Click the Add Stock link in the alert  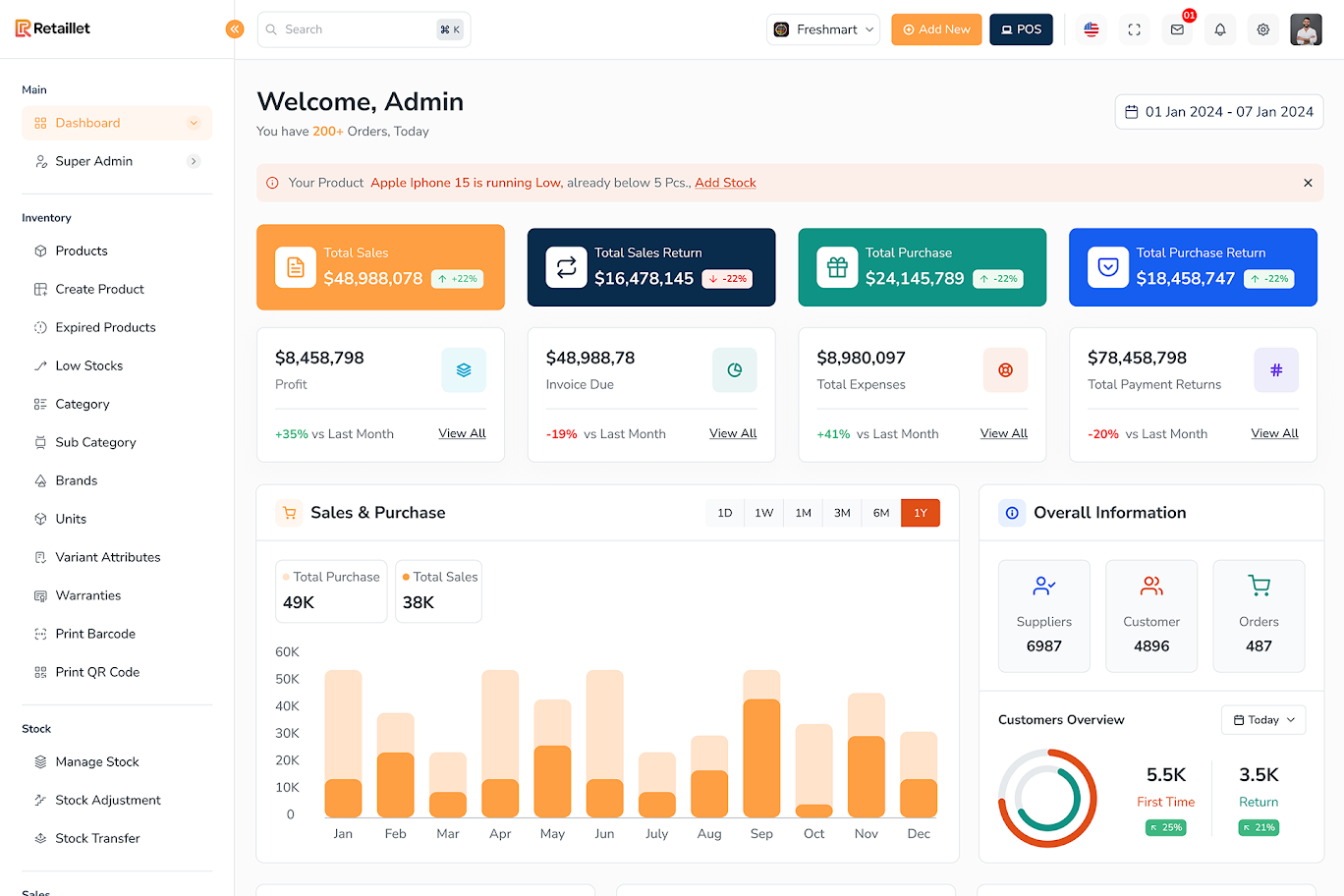point(725,183)
